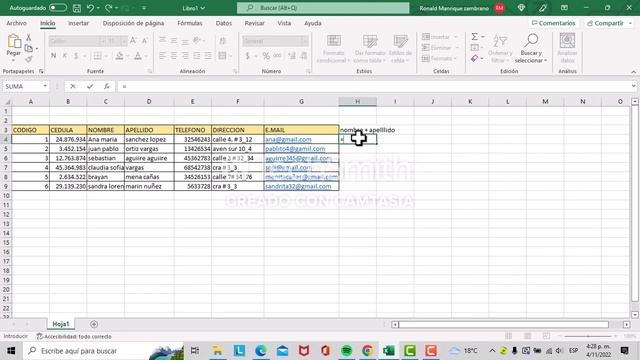Toggle the Autoguardado switch
Viewport: 640px width, 360px height.
coord(58,8)
